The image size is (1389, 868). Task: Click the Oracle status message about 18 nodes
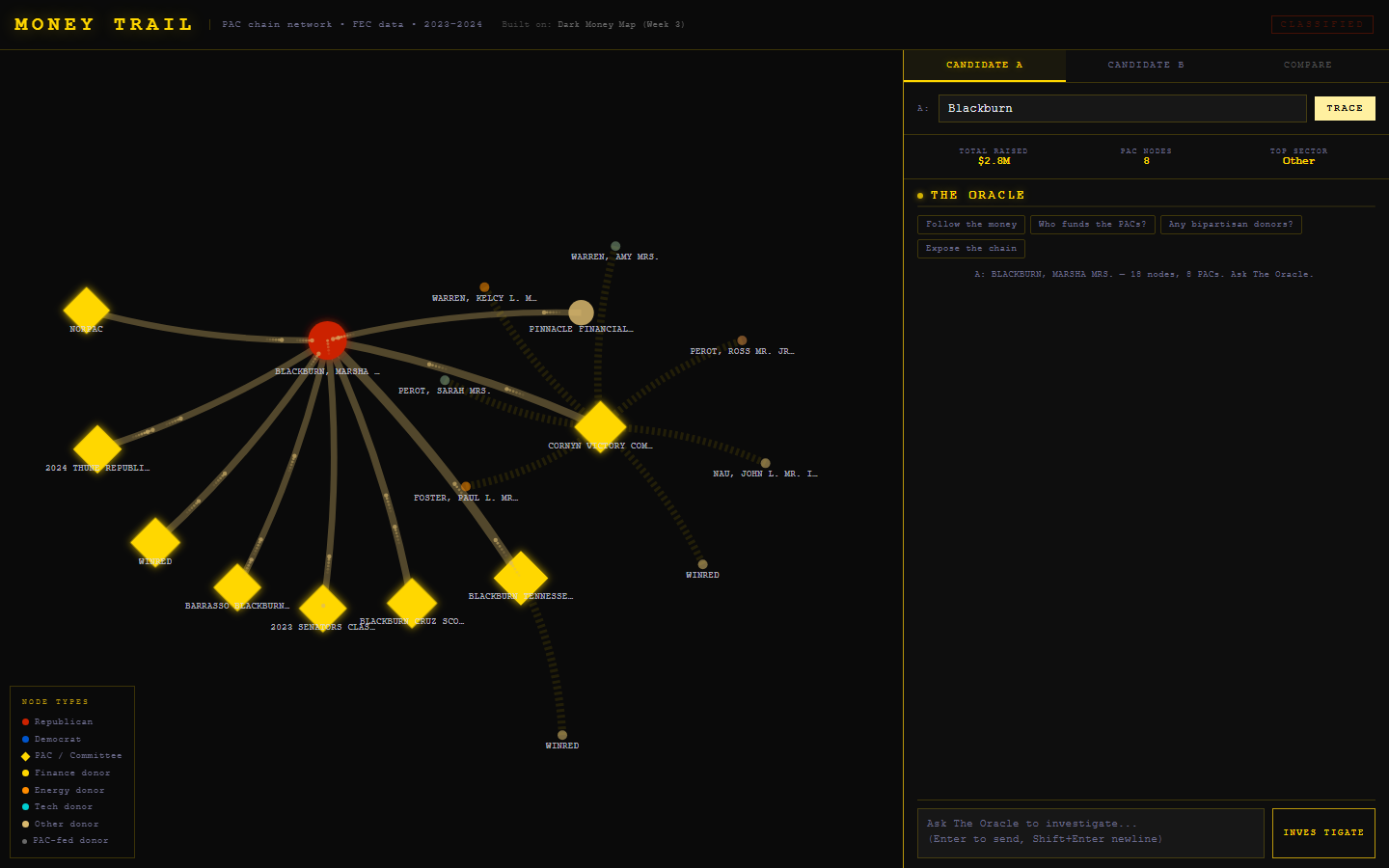(x=1144, y=275)
